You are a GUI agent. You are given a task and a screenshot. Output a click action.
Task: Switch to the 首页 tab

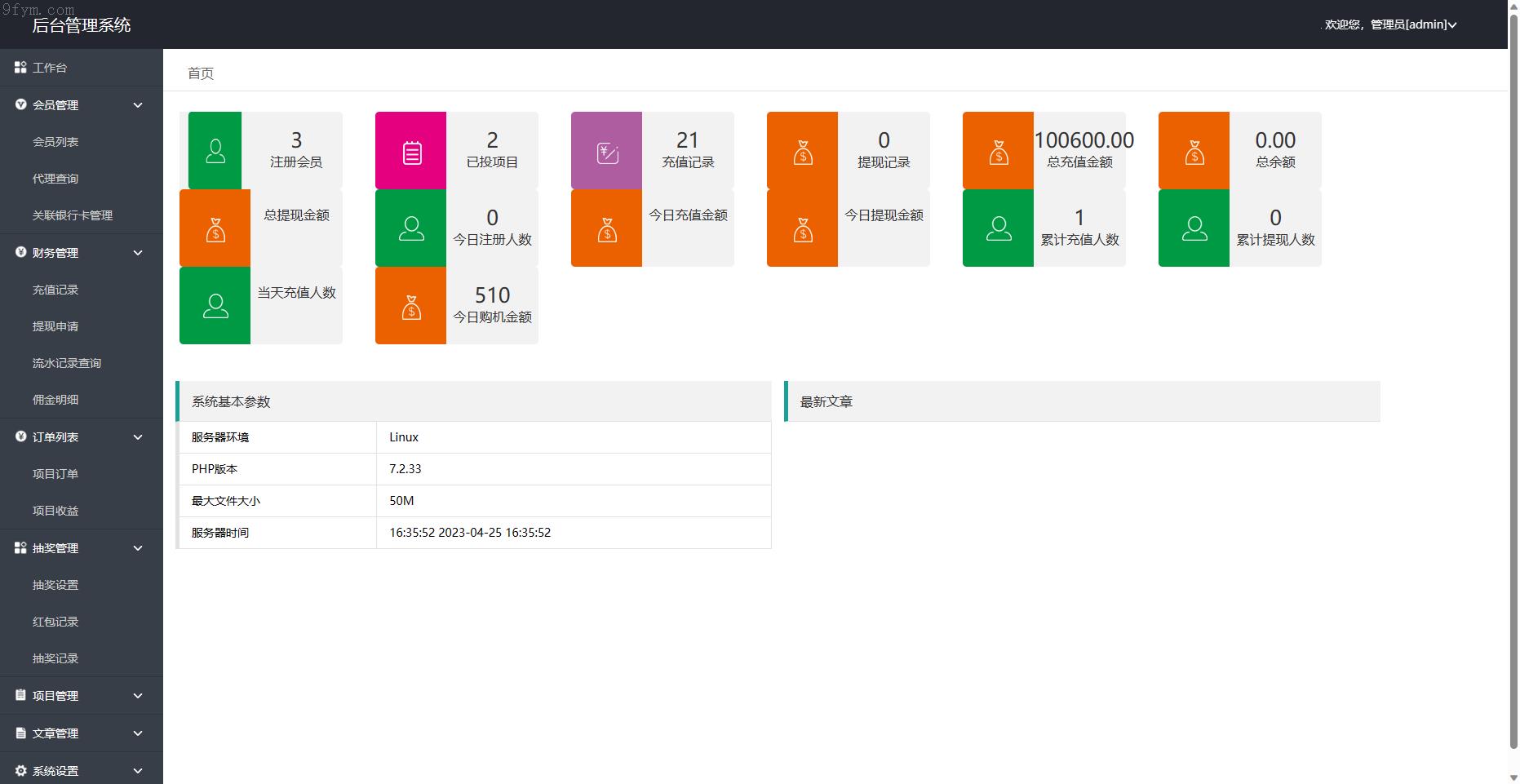(x=201, y=73)
